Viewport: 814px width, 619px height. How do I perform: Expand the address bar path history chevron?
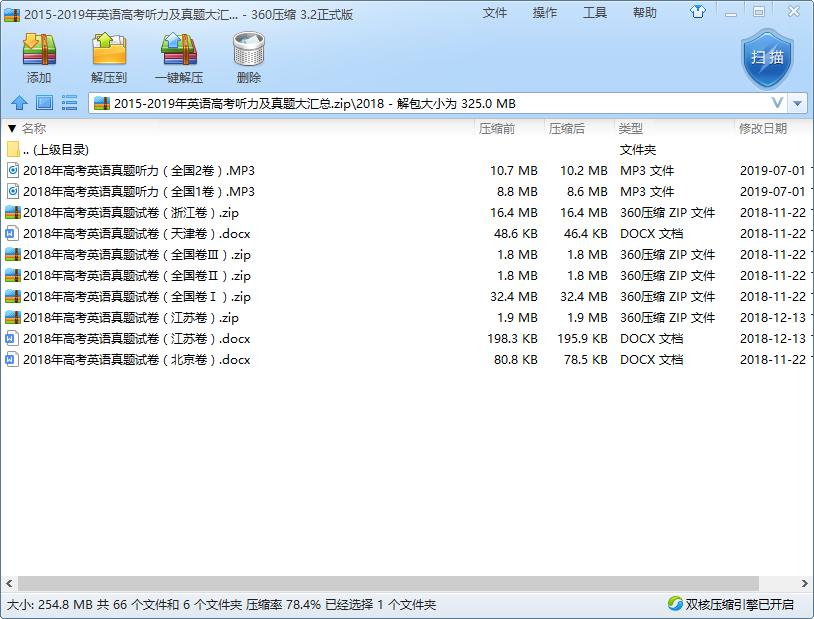[x=777, y=103]
